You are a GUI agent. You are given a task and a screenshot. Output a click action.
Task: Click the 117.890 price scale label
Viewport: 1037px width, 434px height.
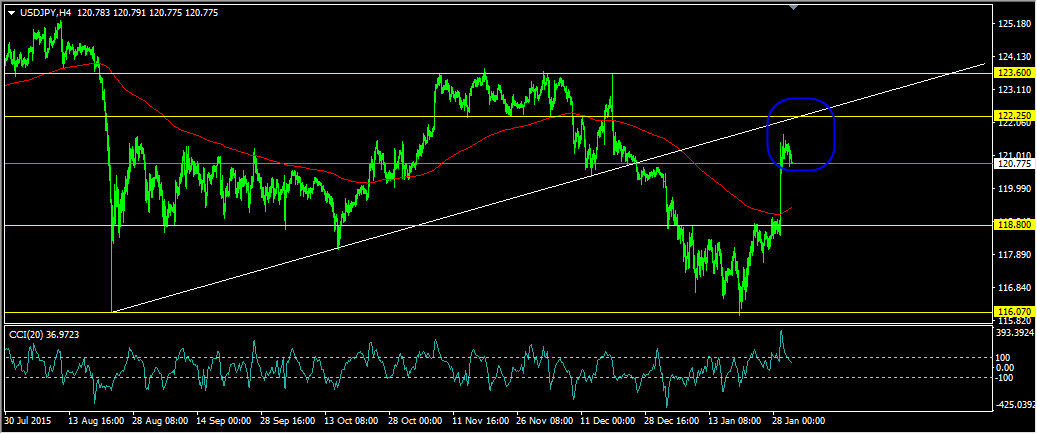(x=1014, y=255)
